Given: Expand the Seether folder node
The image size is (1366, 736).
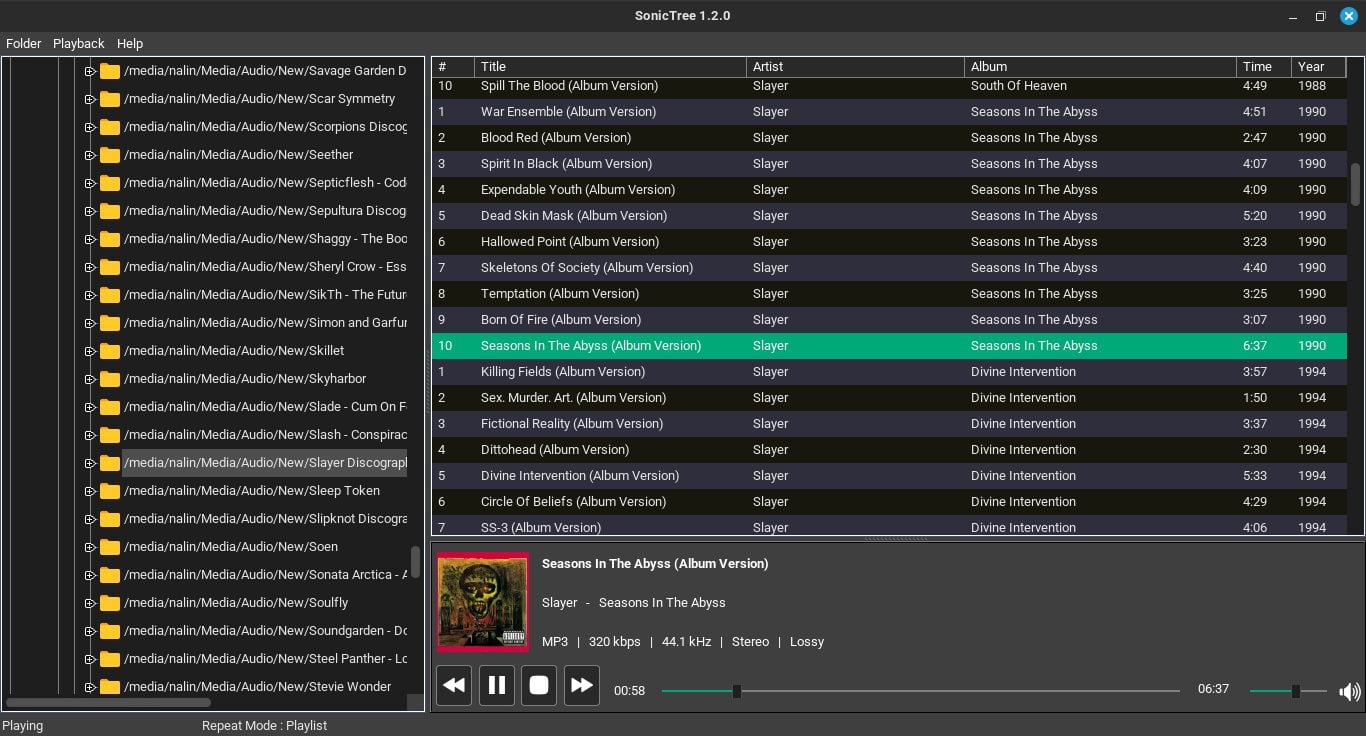Looking at the screenshot, I should (x=89, y=155).
